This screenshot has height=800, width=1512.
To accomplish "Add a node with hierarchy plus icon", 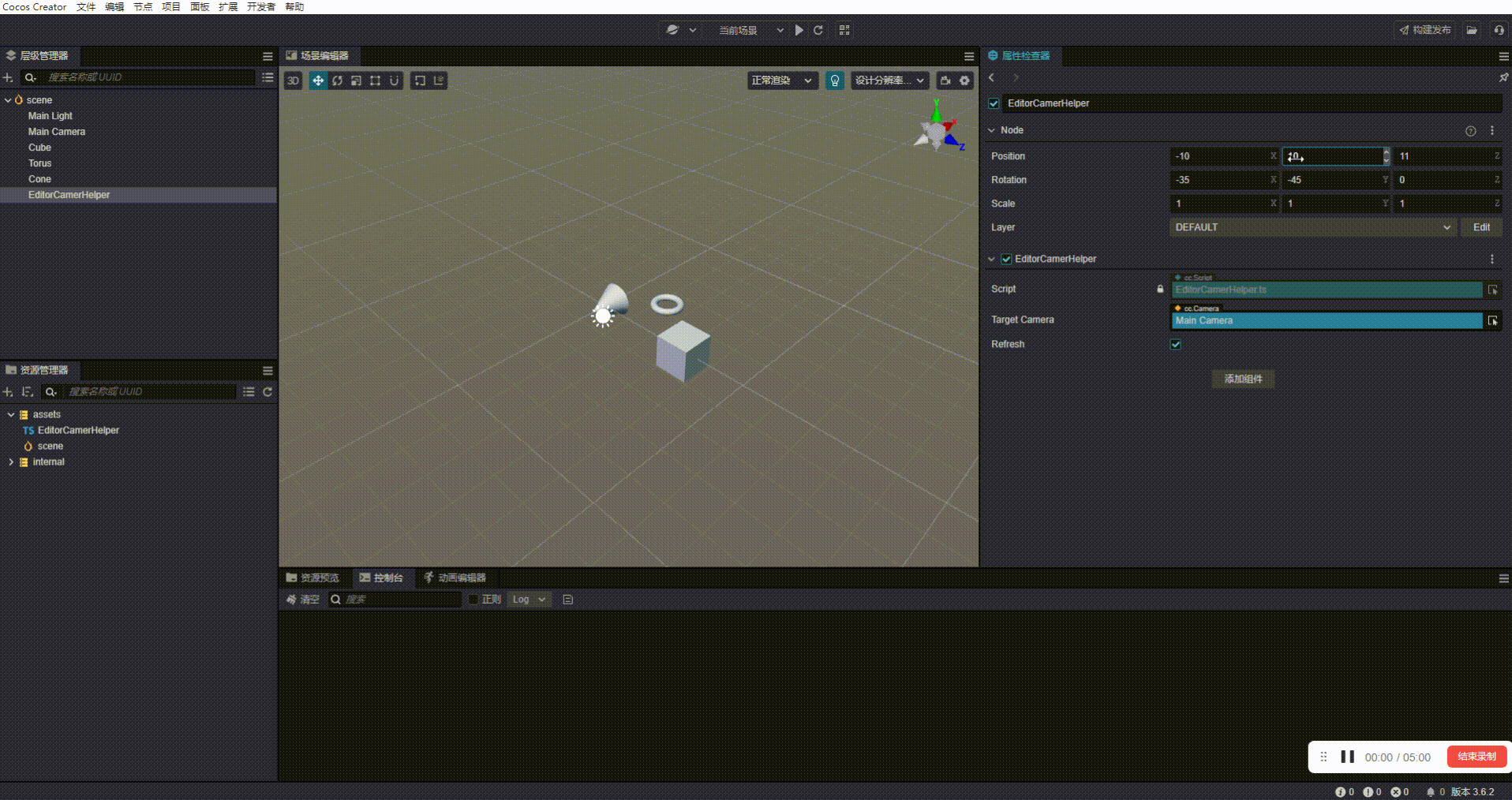I will click(8, 77).
